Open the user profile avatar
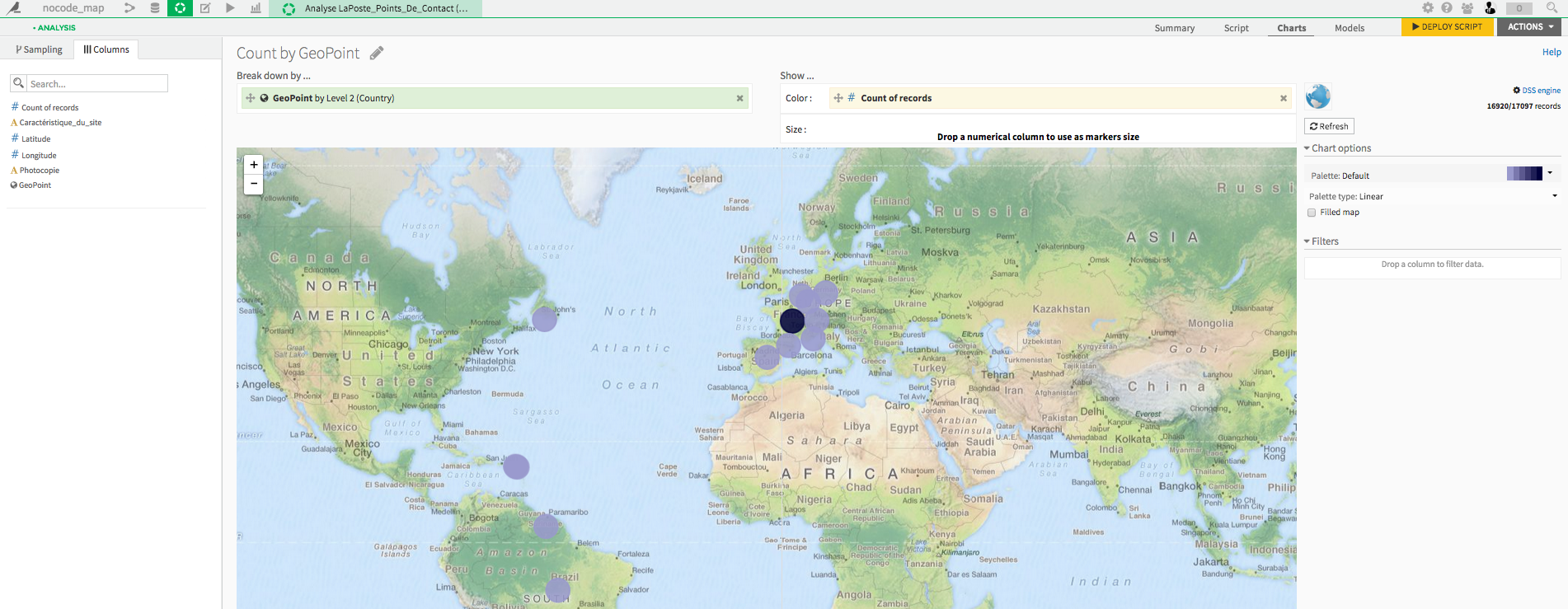Viewport: 1568px width, 609px height. click(1490, 7)
